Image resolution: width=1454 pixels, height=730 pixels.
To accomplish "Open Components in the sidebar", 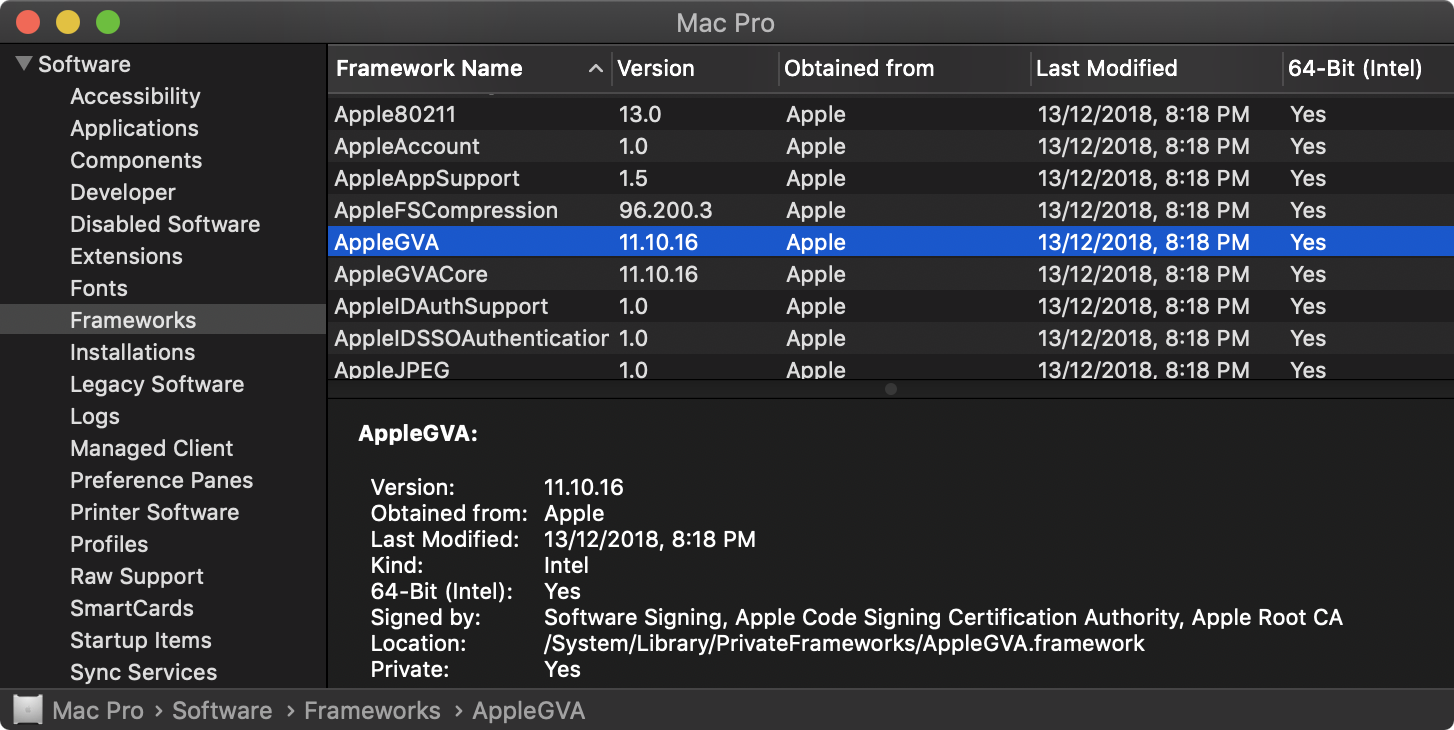I will (x=136, y=160).
